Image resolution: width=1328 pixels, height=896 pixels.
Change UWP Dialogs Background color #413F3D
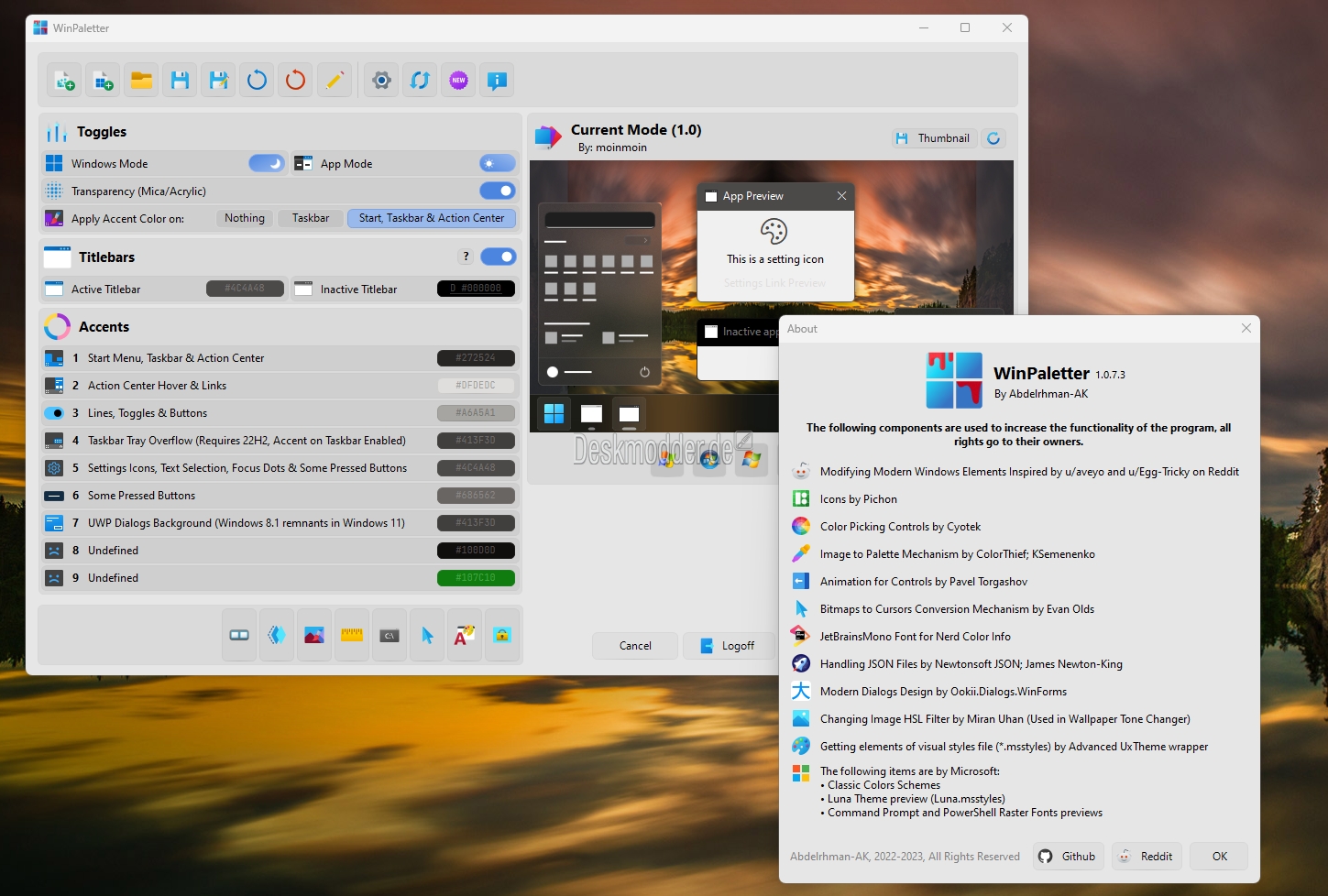click(x=476, y=523)
